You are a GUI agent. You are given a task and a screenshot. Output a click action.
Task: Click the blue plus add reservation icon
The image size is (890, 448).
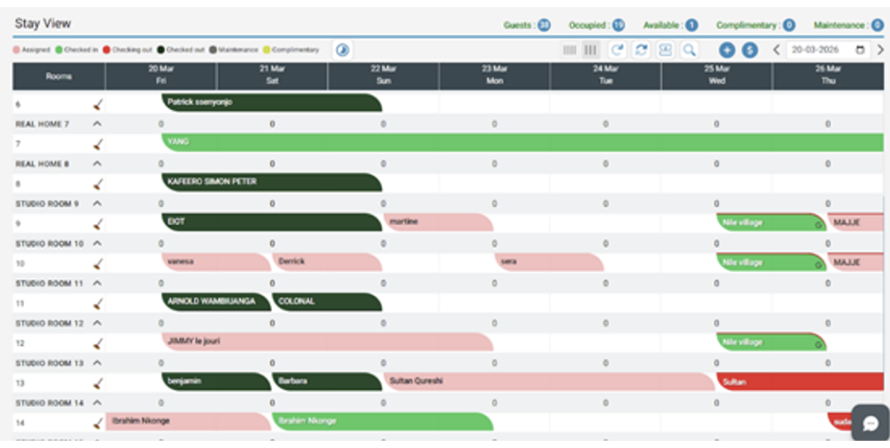pos(727,50)
